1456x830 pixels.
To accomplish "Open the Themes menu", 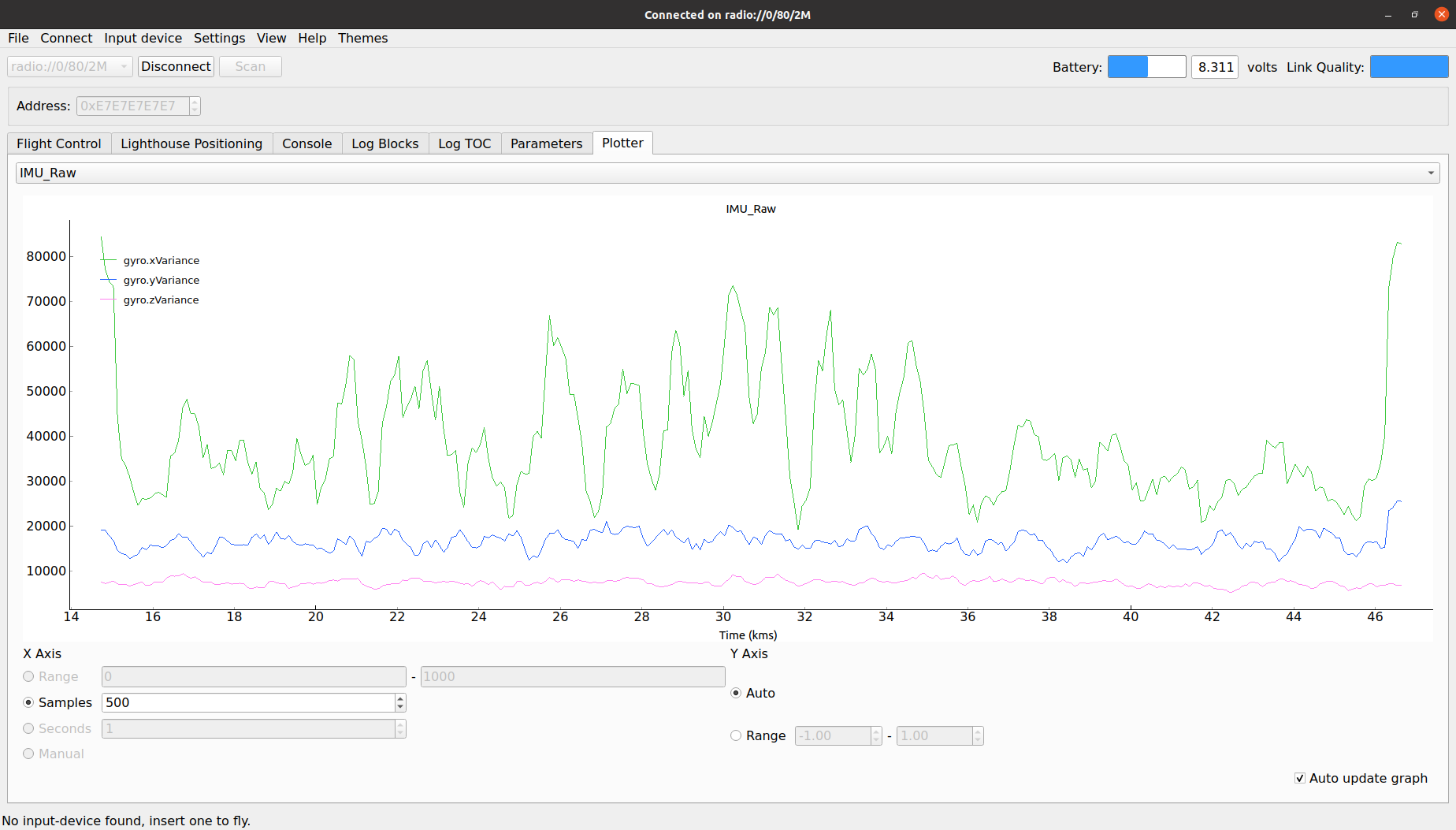I will click(362, 38).
